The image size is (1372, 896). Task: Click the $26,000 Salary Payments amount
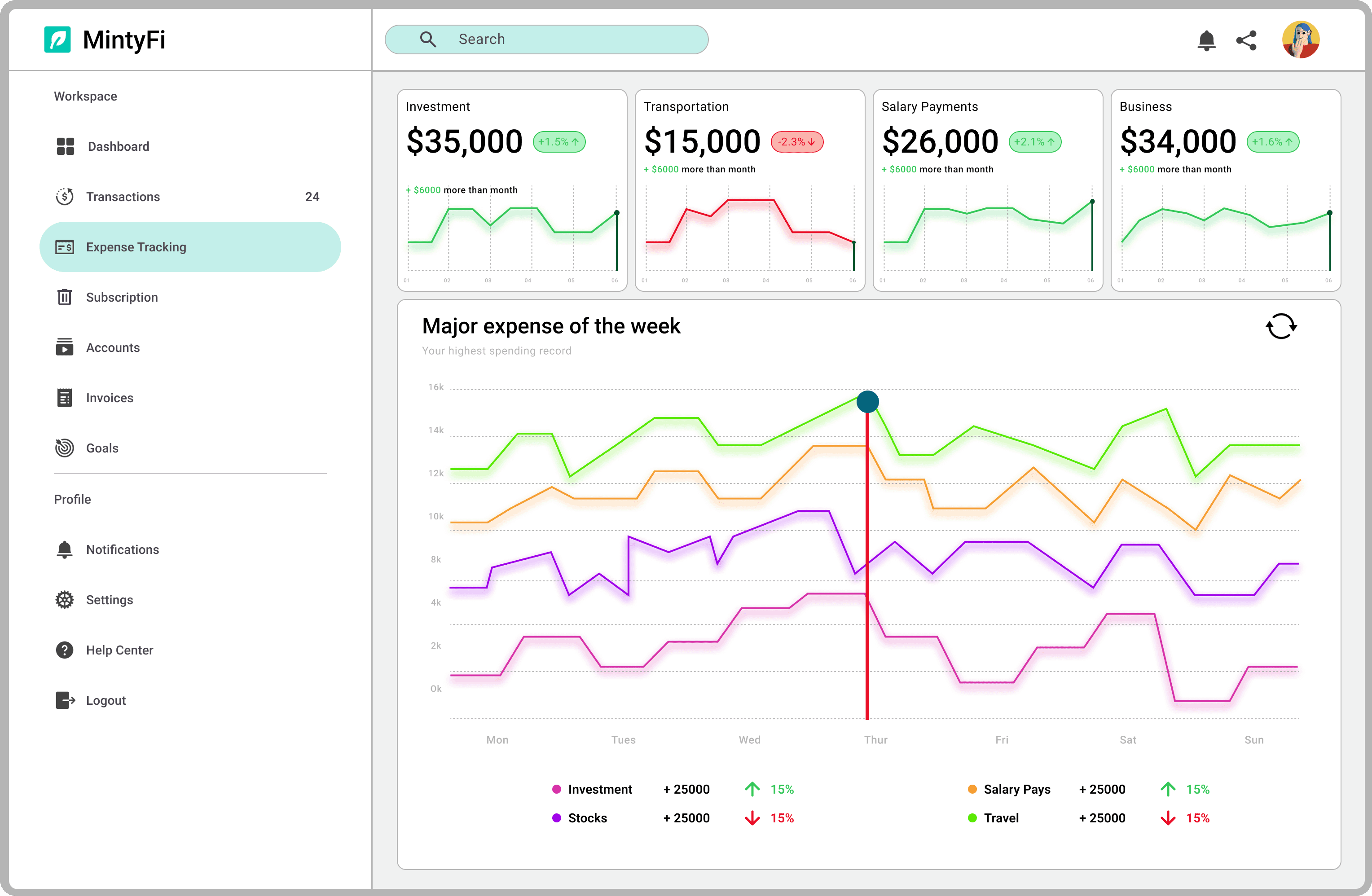coord(940,142)
